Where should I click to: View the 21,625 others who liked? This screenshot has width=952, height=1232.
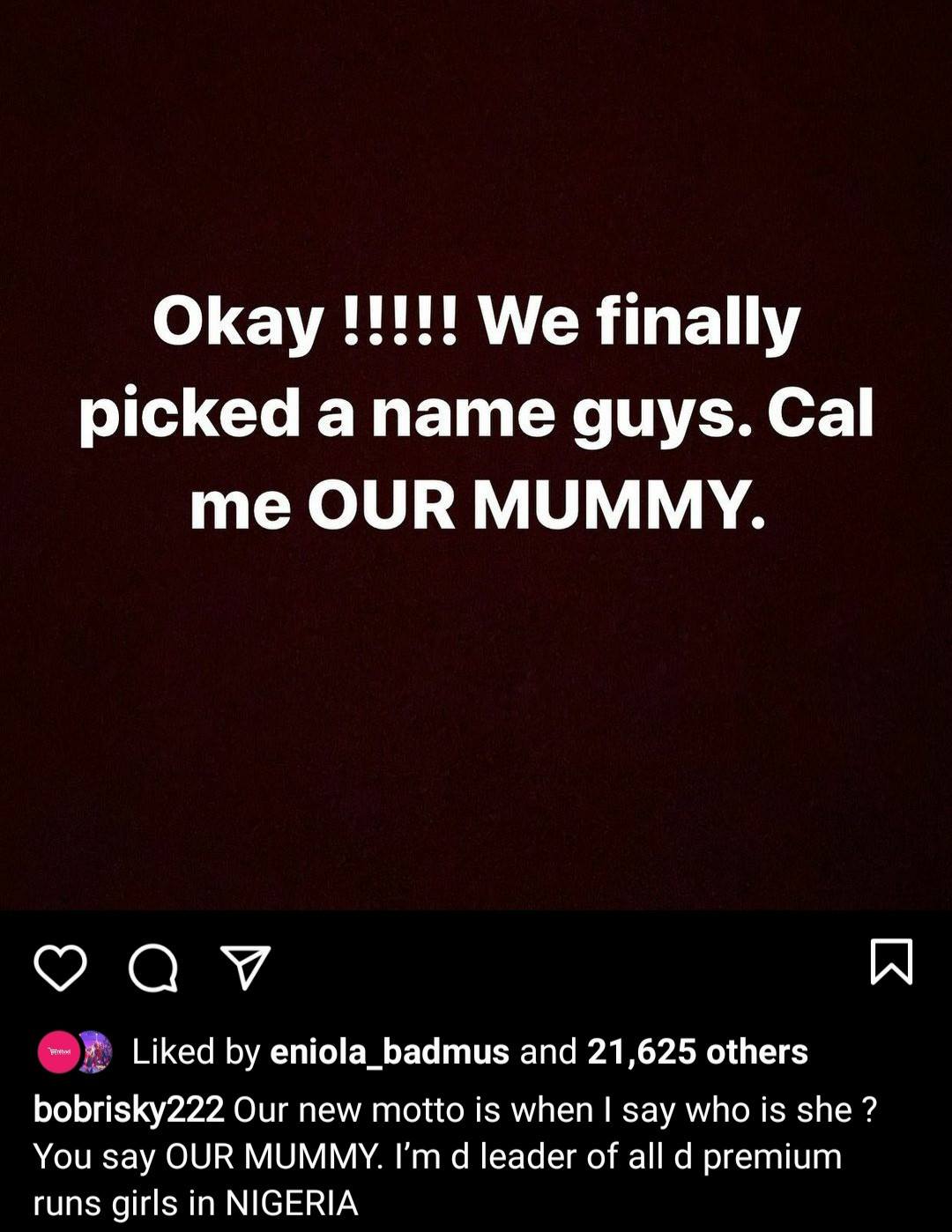[x=697, y=1051]
